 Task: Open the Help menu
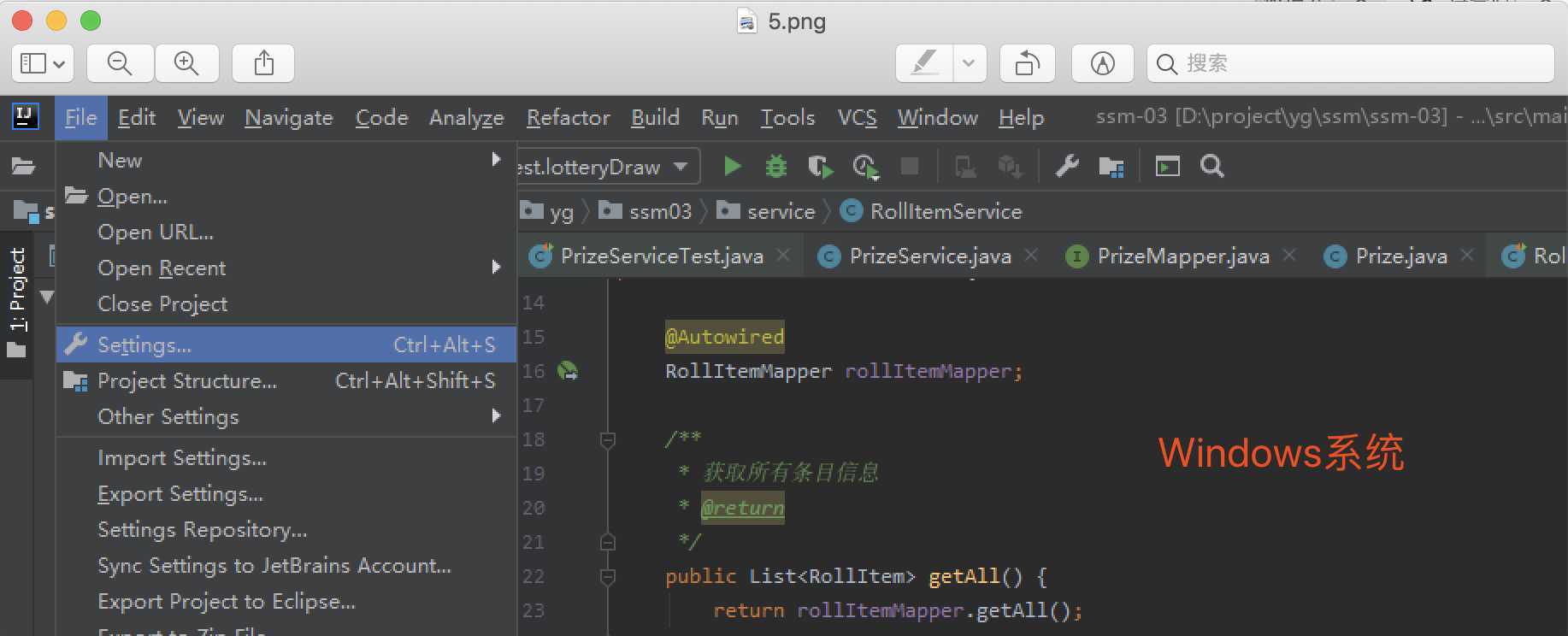tap(1022, 118)
